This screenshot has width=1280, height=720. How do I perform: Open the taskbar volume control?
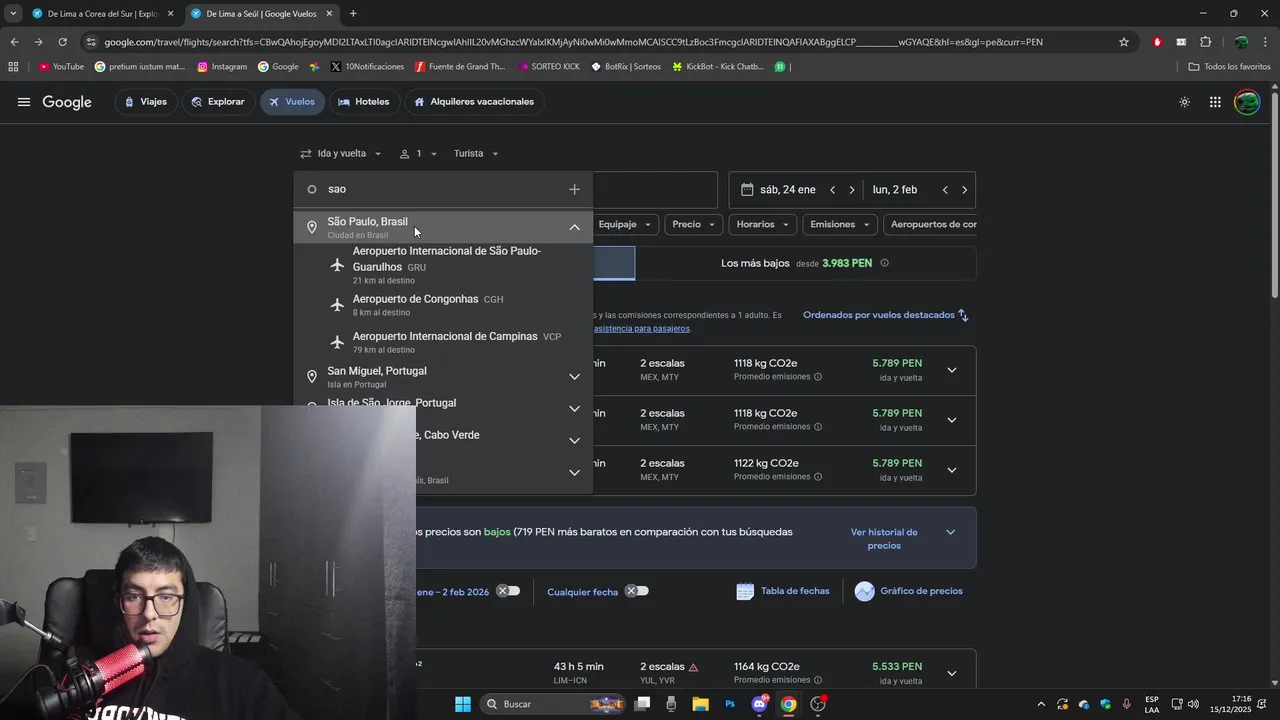click(1193, 704)
